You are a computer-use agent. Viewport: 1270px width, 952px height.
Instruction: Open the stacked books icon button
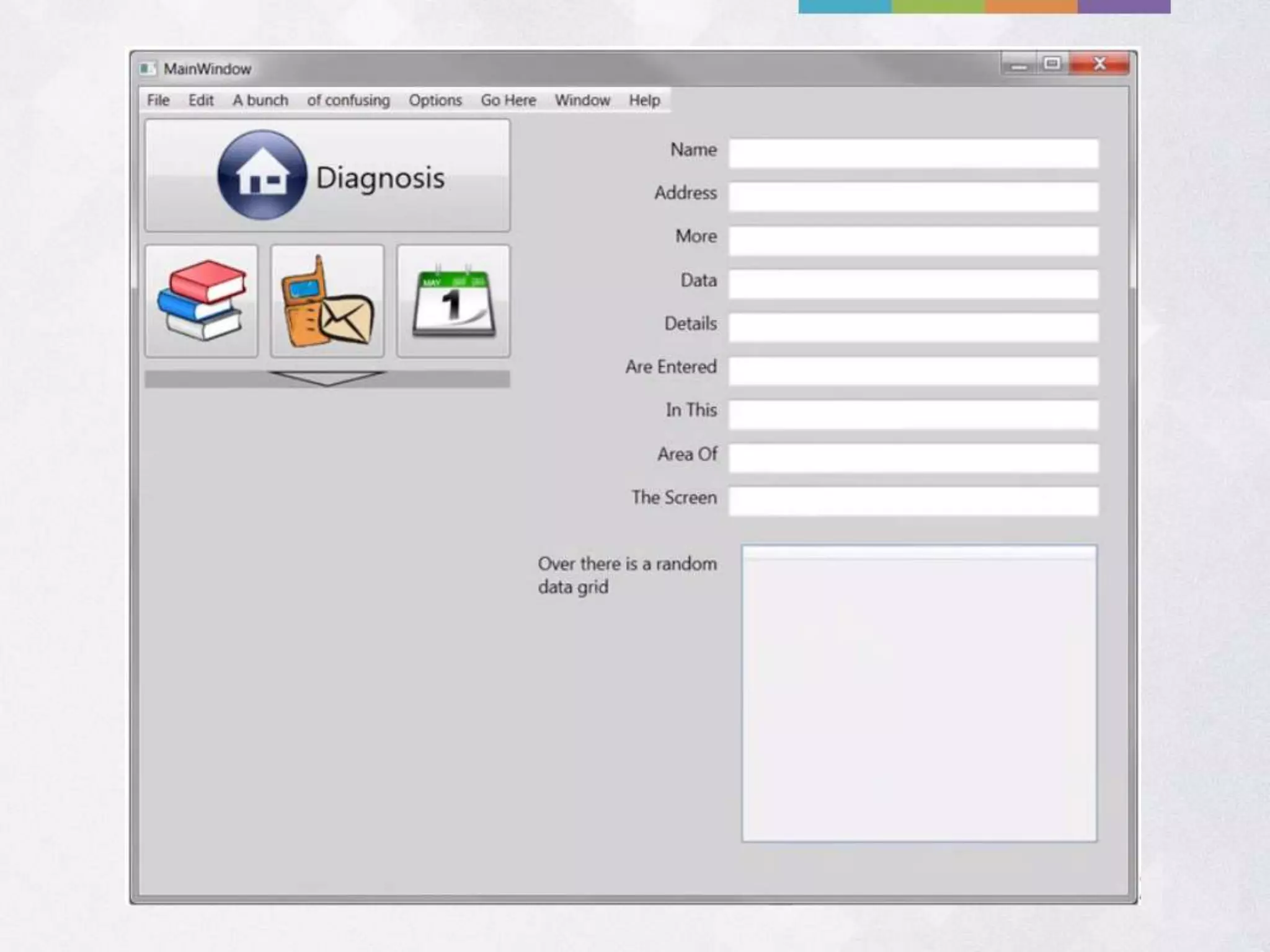pyautogui.click(x=202, y=301)
